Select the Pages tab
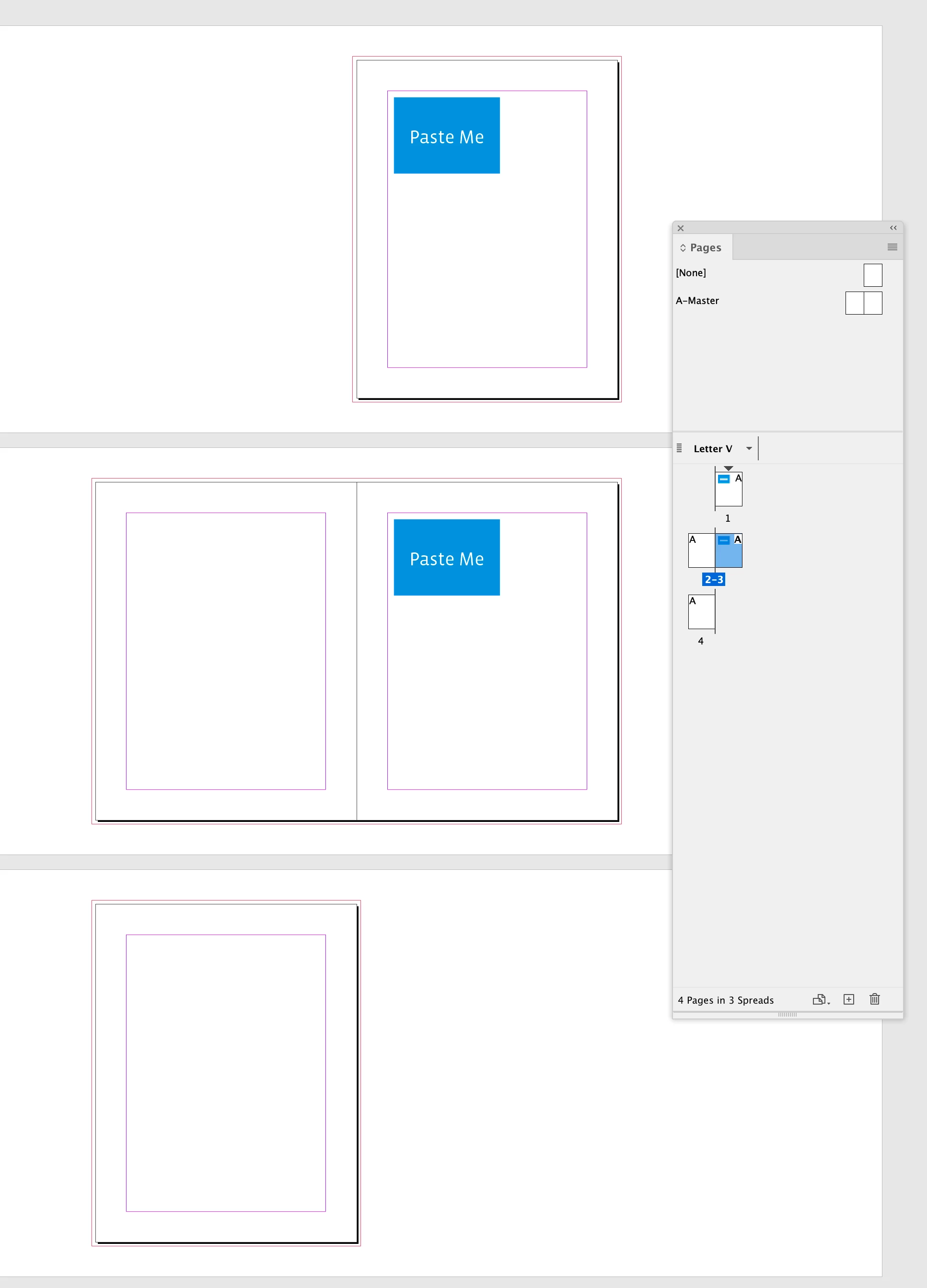The height and width of the screenshot is (1288, 927). [705, 247]
